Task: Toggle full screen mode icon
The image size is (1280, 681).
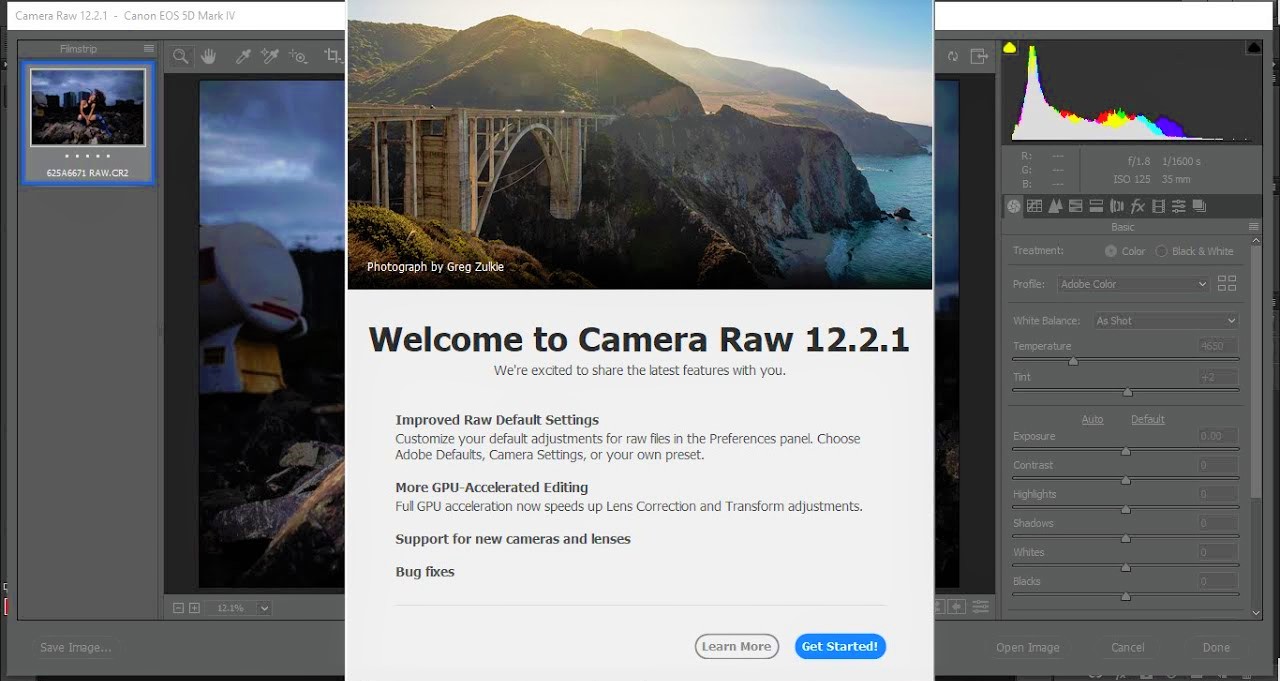Action: pos(979,57)
